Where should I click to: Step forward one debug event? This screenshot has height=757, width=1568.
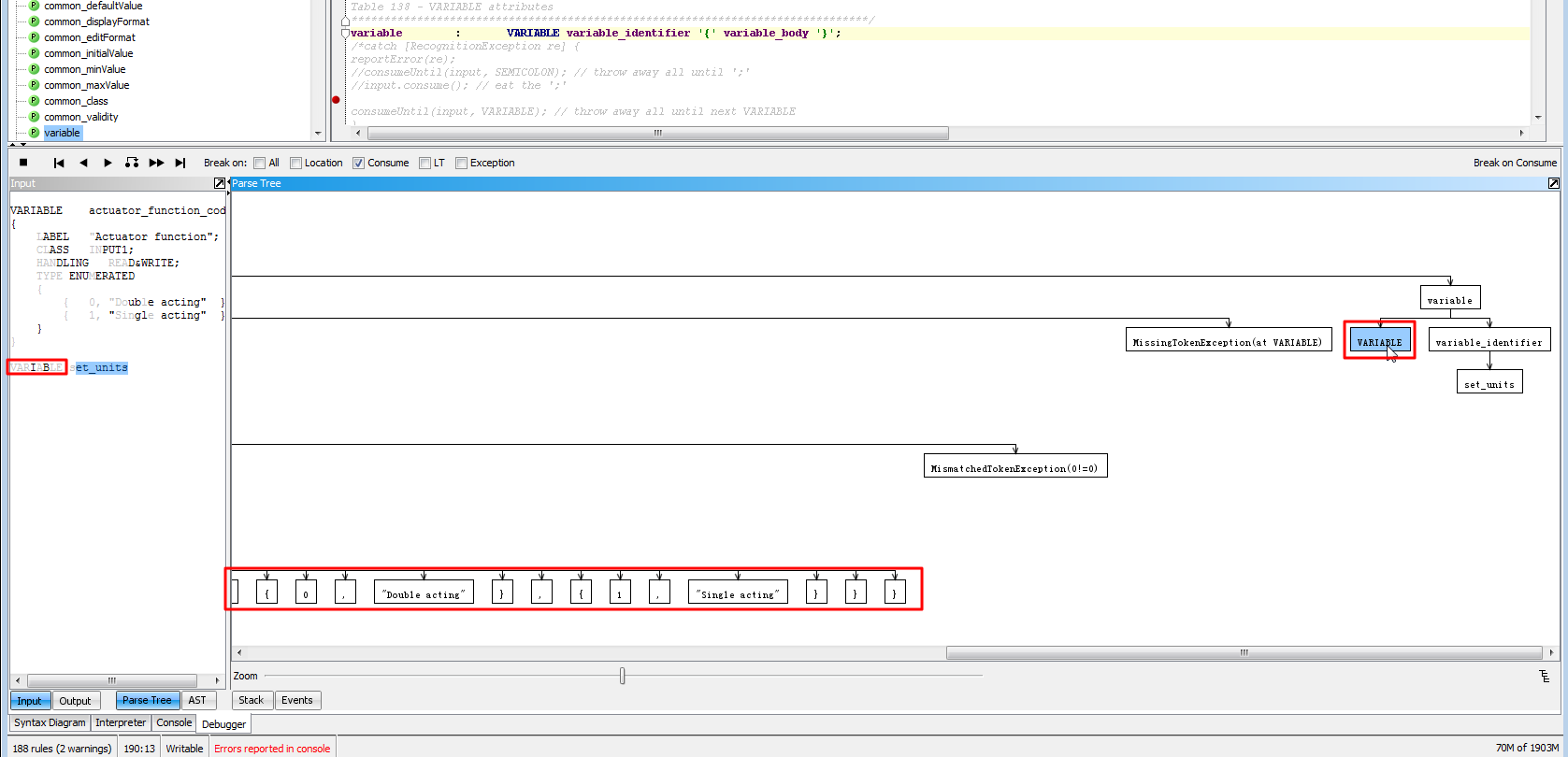pos(108,163)
